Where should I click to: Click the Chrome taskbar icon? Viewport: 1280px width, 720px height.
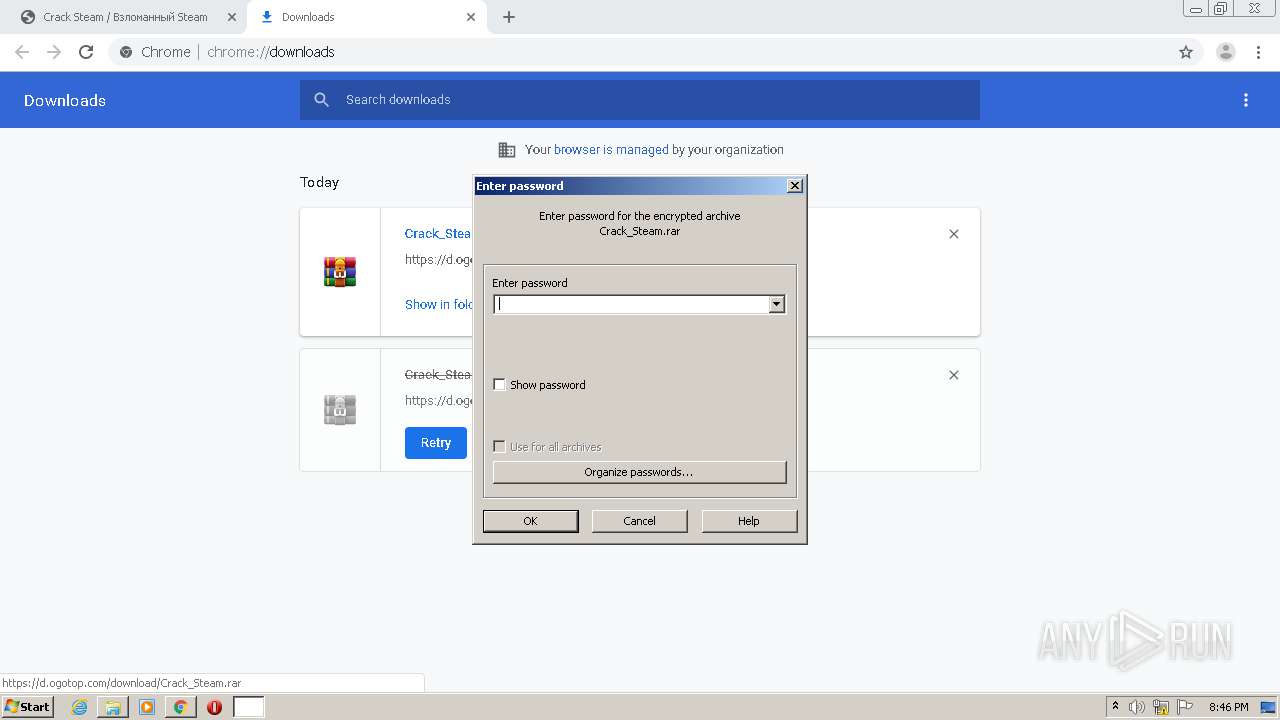180,707
